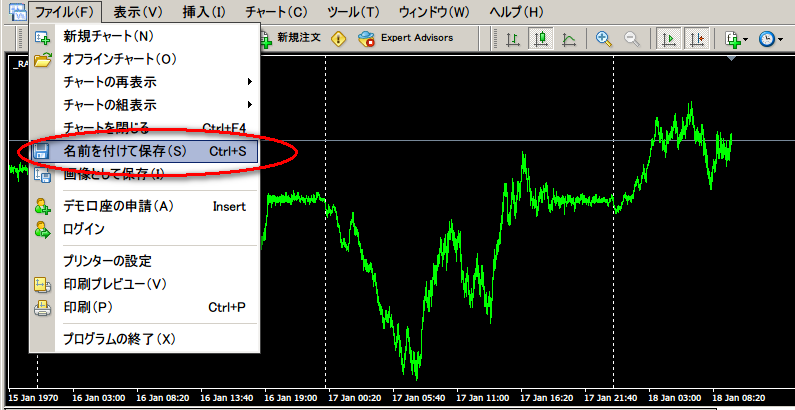The width and height of the screenshot is (795, 410).
Task: Click the print preview icon
Action: [x=42, y=284]
